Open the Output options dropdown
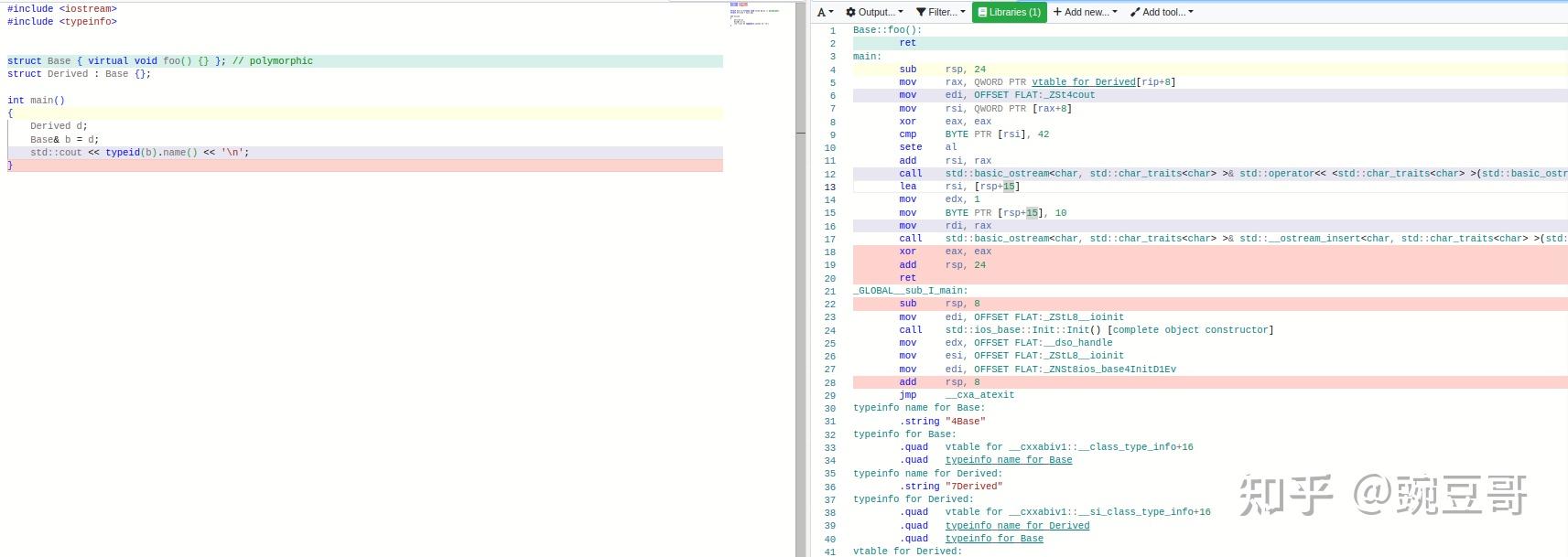Viewport: 1568px width, 557px height. 874,12
